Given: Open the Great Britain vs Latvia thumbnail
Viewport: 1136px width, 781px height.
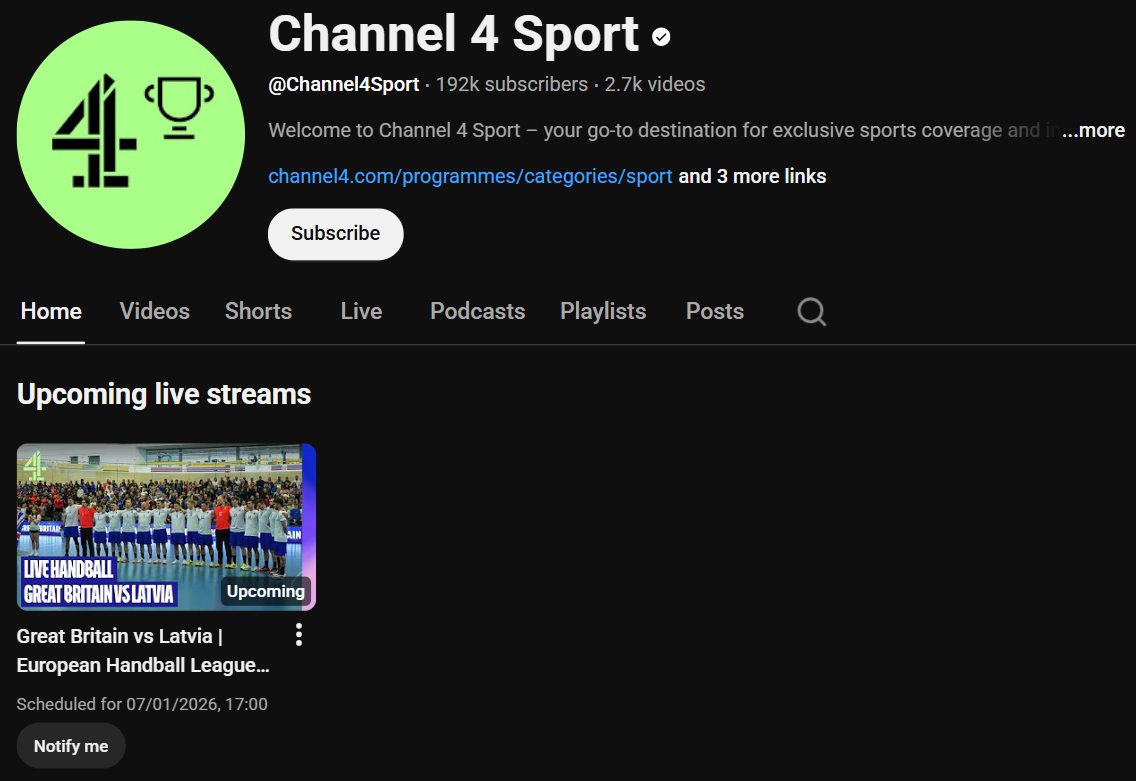Looking at the screenshot, I should coord(166,527).
